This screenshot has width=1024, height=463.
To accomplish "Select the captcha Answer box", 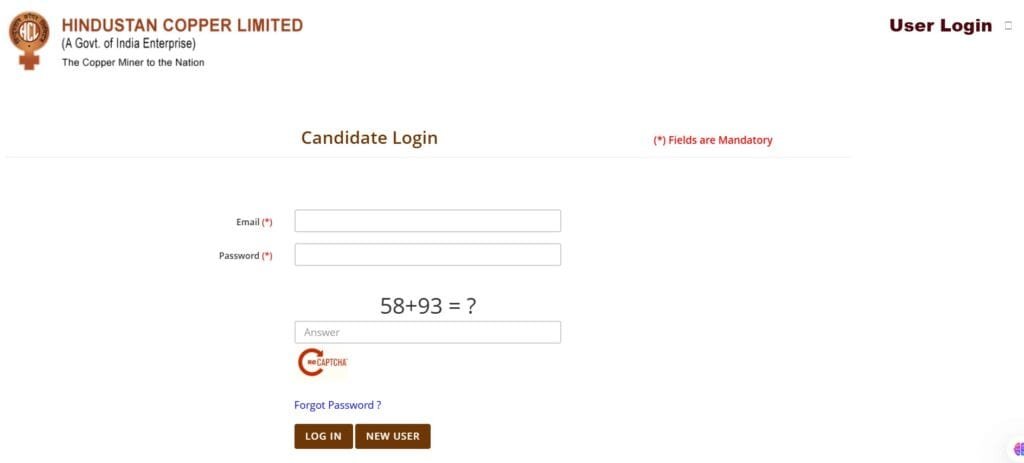I will [x=427, y=332].
